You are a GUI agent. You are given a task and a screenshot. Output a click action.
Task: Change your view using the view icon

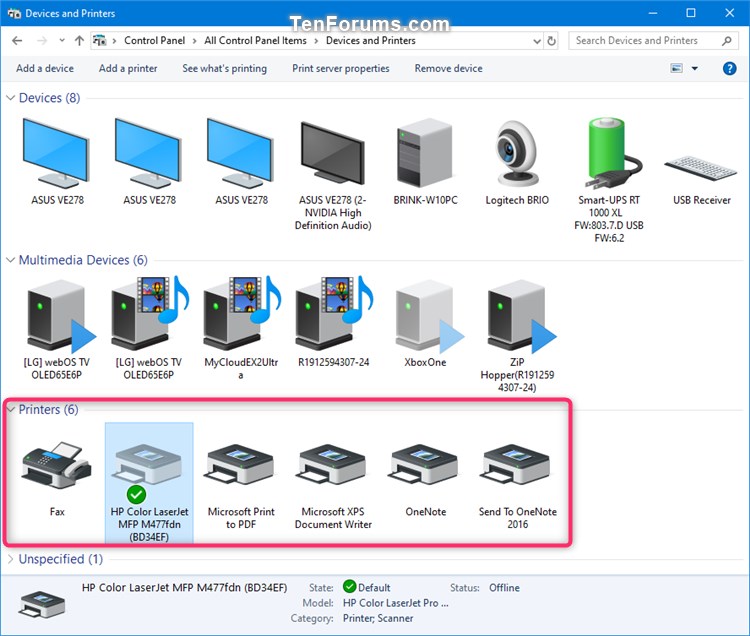coord(676,68)
